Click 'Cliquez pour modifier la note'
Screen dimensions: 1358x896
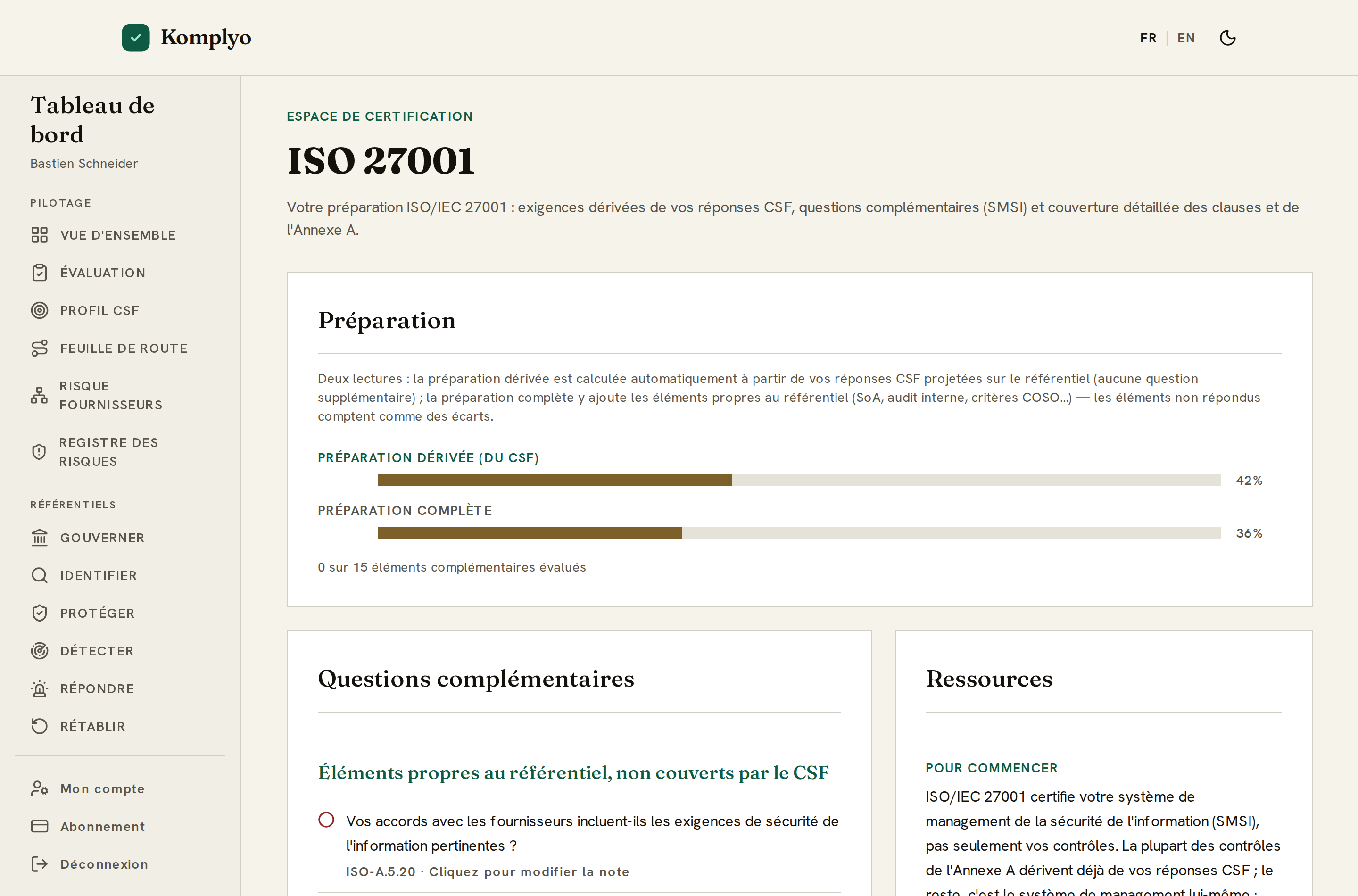click(x=529, y=871)
